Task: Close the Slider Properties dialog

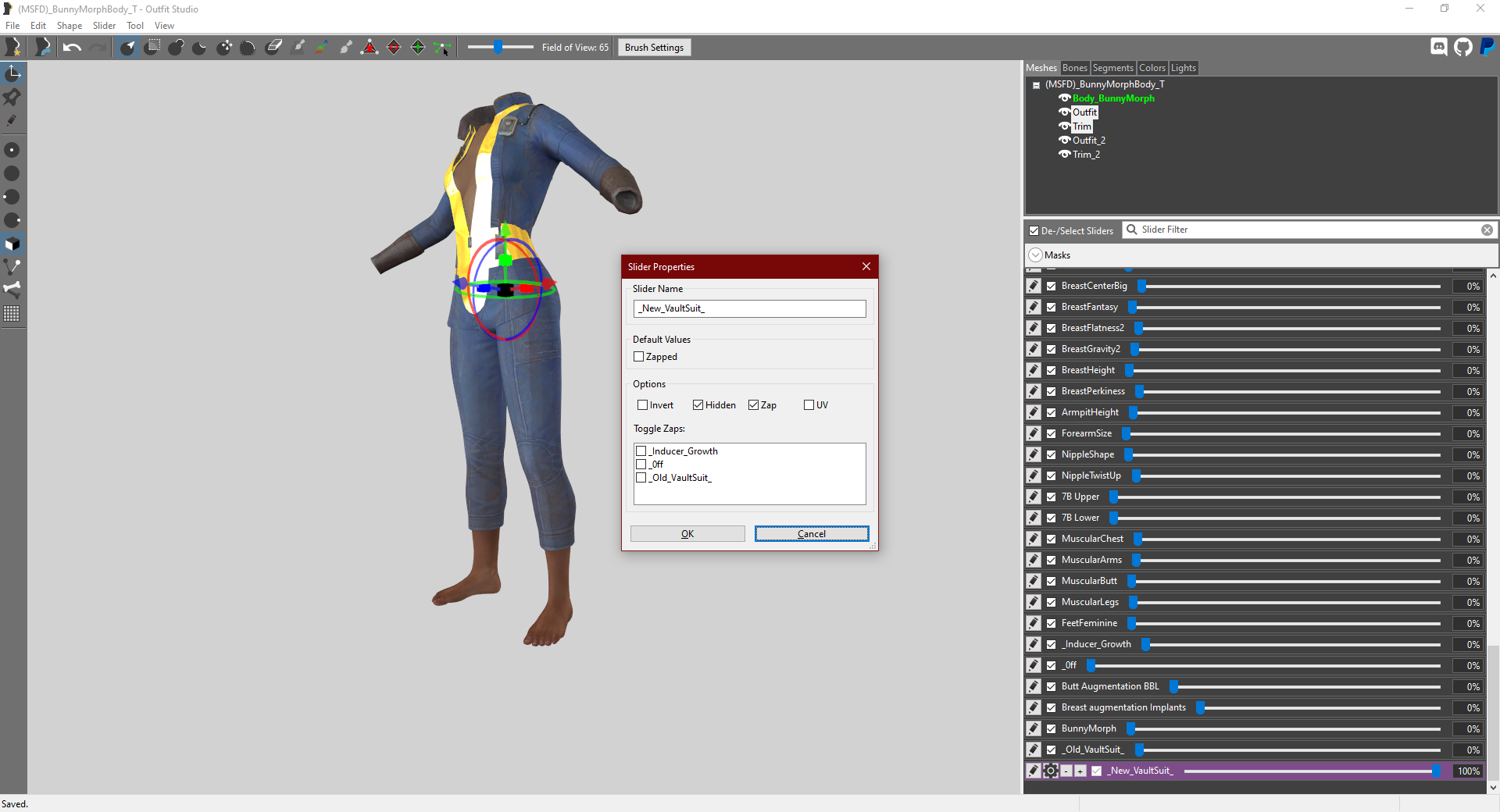Action: [866, 267]
